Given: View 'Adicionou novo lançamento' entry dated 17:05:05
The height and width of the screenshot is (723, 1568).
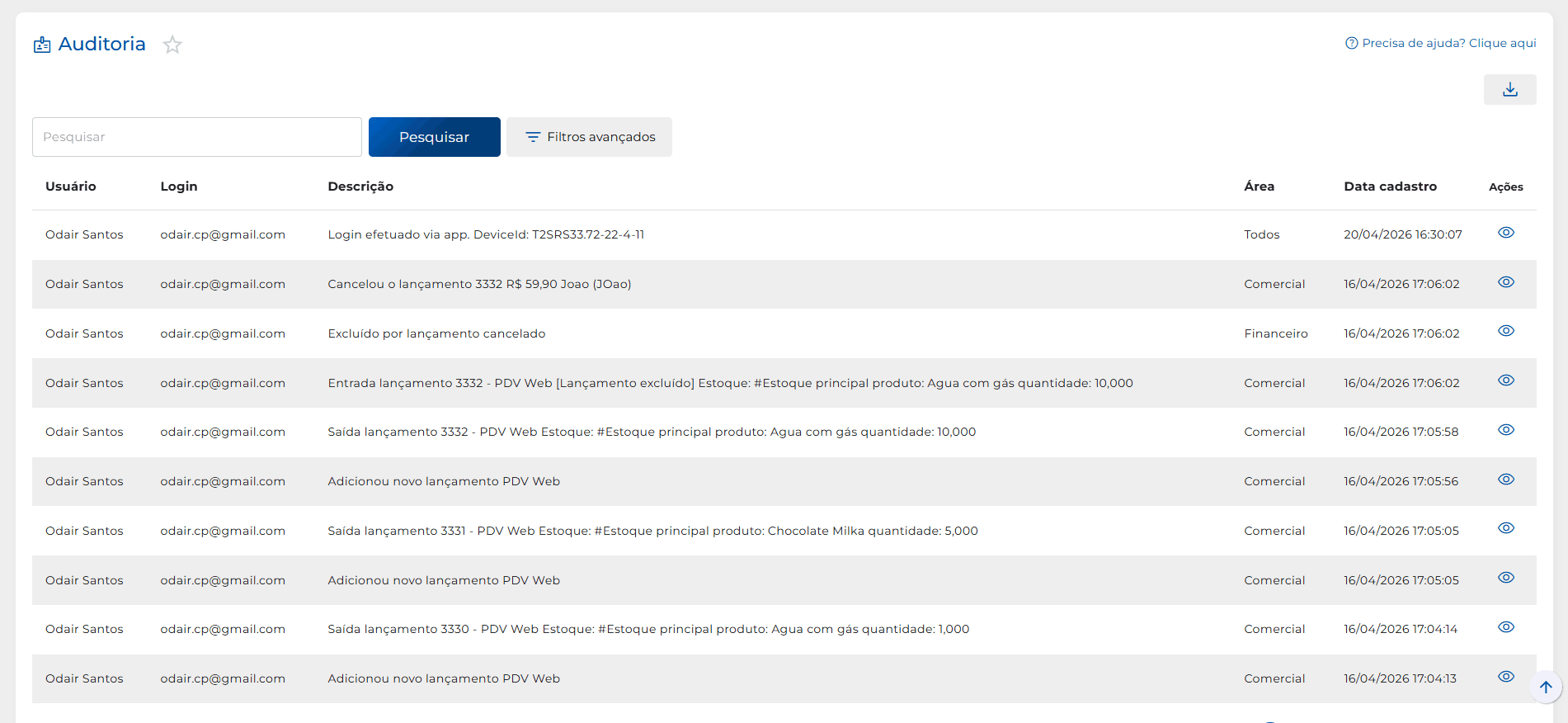Looking at the screenshot, I should 1506,578.
